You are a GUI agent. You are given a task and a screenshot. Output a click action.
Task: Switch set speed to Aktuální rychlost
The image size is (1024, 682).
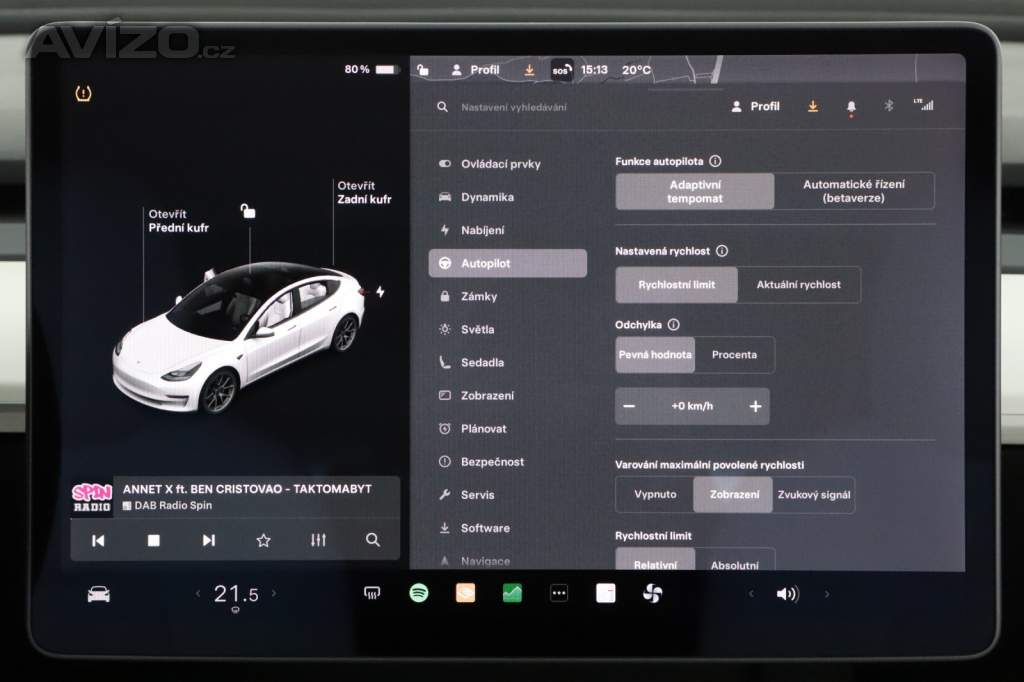[798, 285]
